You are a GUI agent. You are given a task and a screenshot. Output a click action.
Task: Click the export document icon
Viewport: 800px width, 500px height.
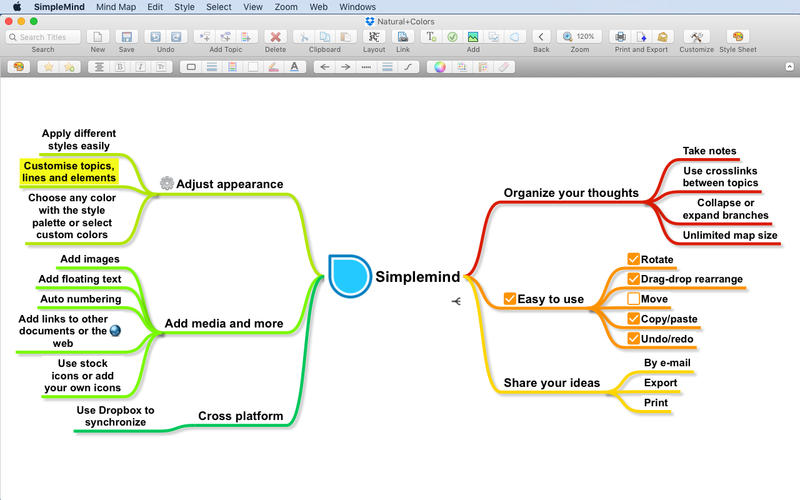(x=641, y=37)
